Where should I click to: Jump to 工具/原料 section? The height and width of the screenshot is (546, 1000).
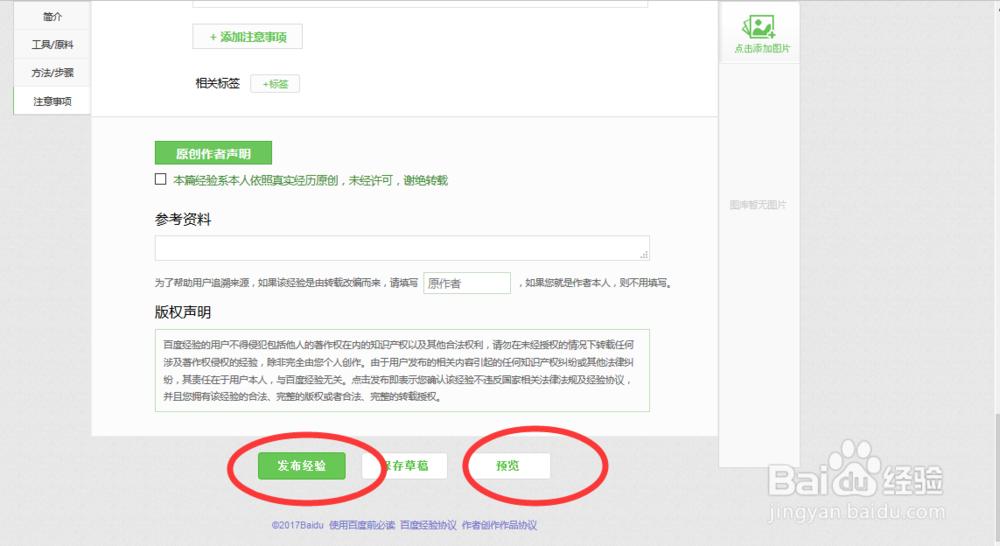click(52, 45)
